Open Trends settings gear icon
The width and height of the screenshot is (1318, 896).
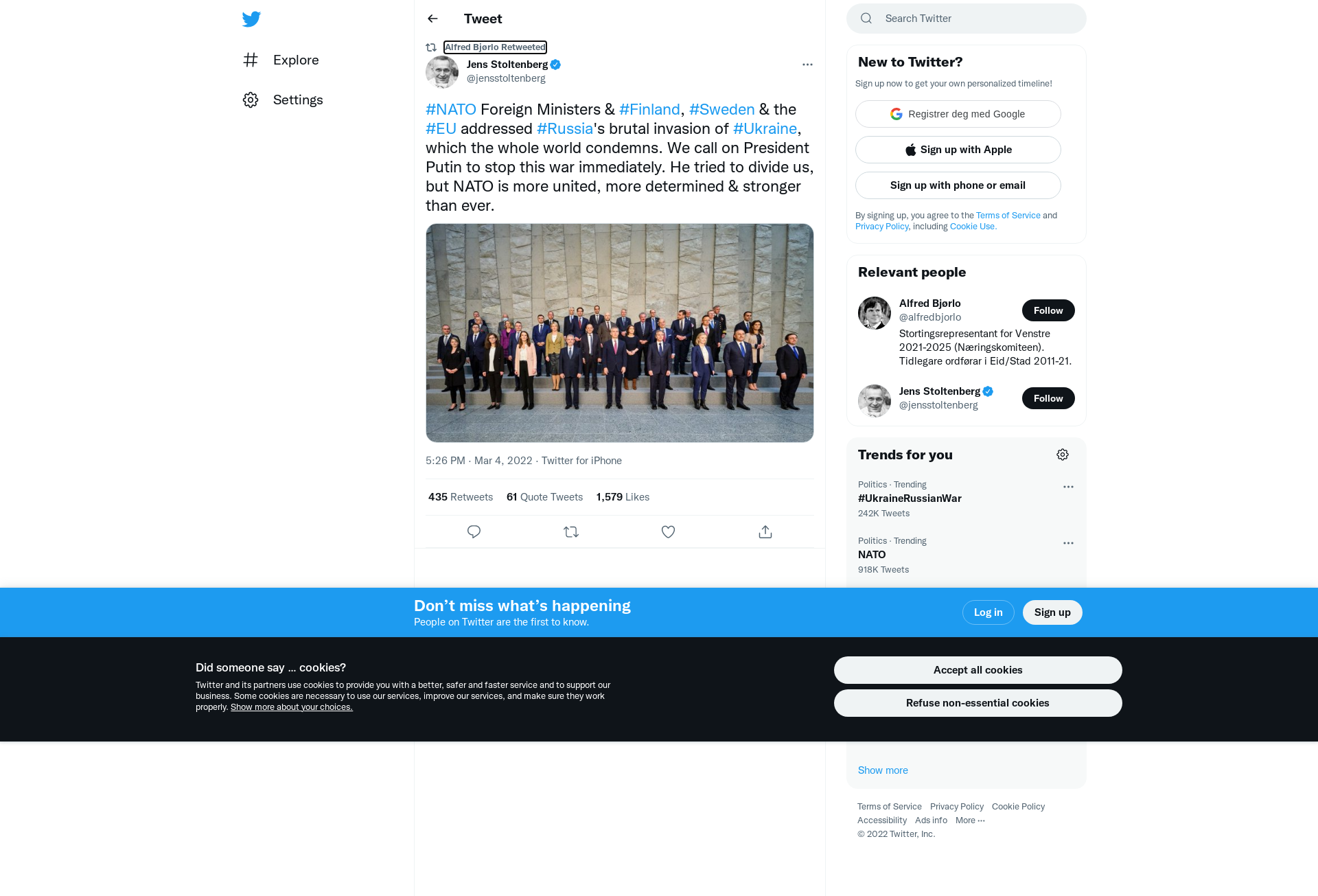1063,455
